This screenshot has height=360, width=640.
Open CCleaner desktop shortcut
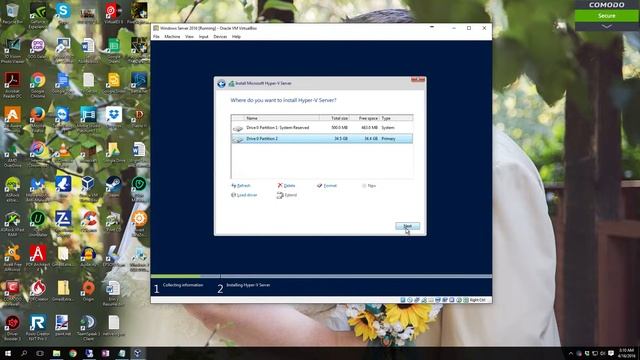[x=89, y=222]
